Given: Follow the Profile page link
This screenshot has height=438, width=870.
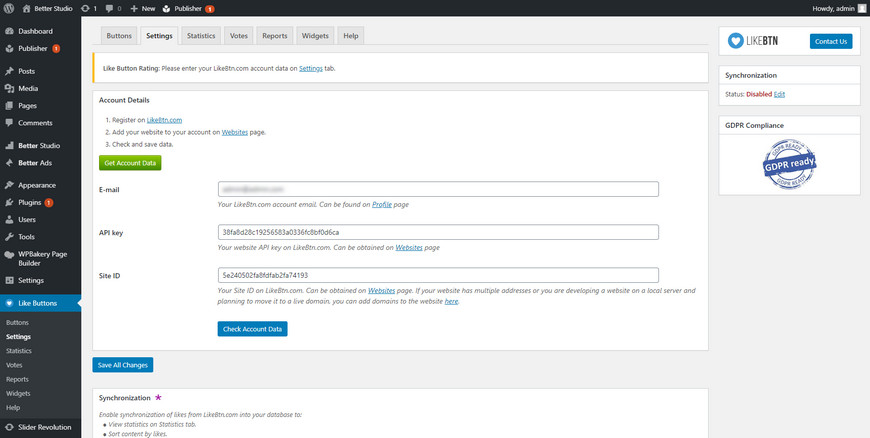Looking at the screenshot, I should click(x=382, y=204).
